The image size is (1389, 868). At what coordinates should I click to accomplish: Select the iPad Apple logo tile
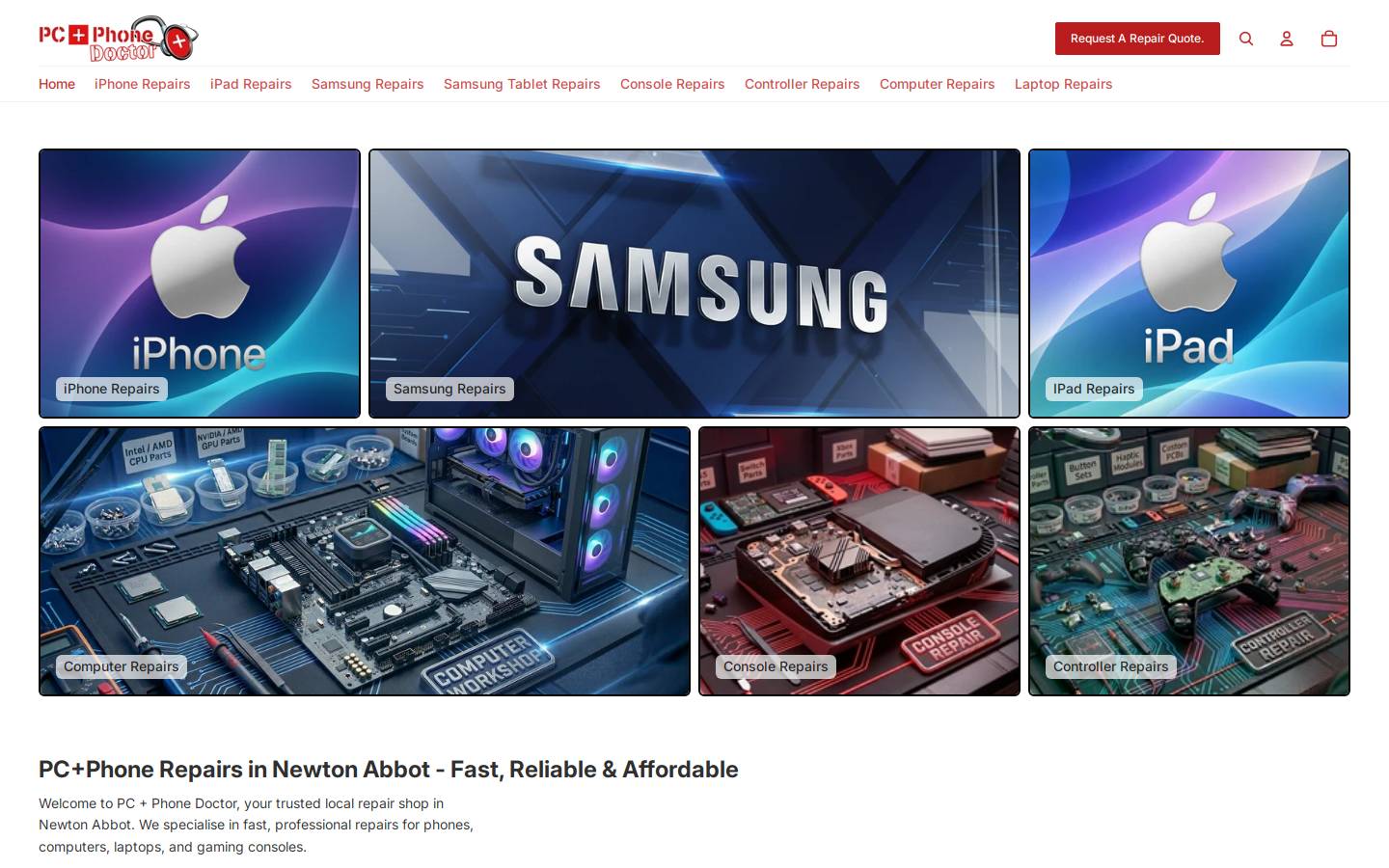click(1189, 284)
